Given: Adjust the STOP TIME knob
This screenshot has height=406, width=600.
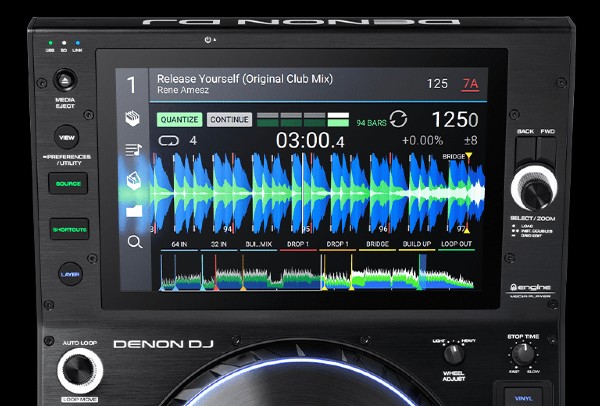Looking at the screenshot, I should [523, 354].
